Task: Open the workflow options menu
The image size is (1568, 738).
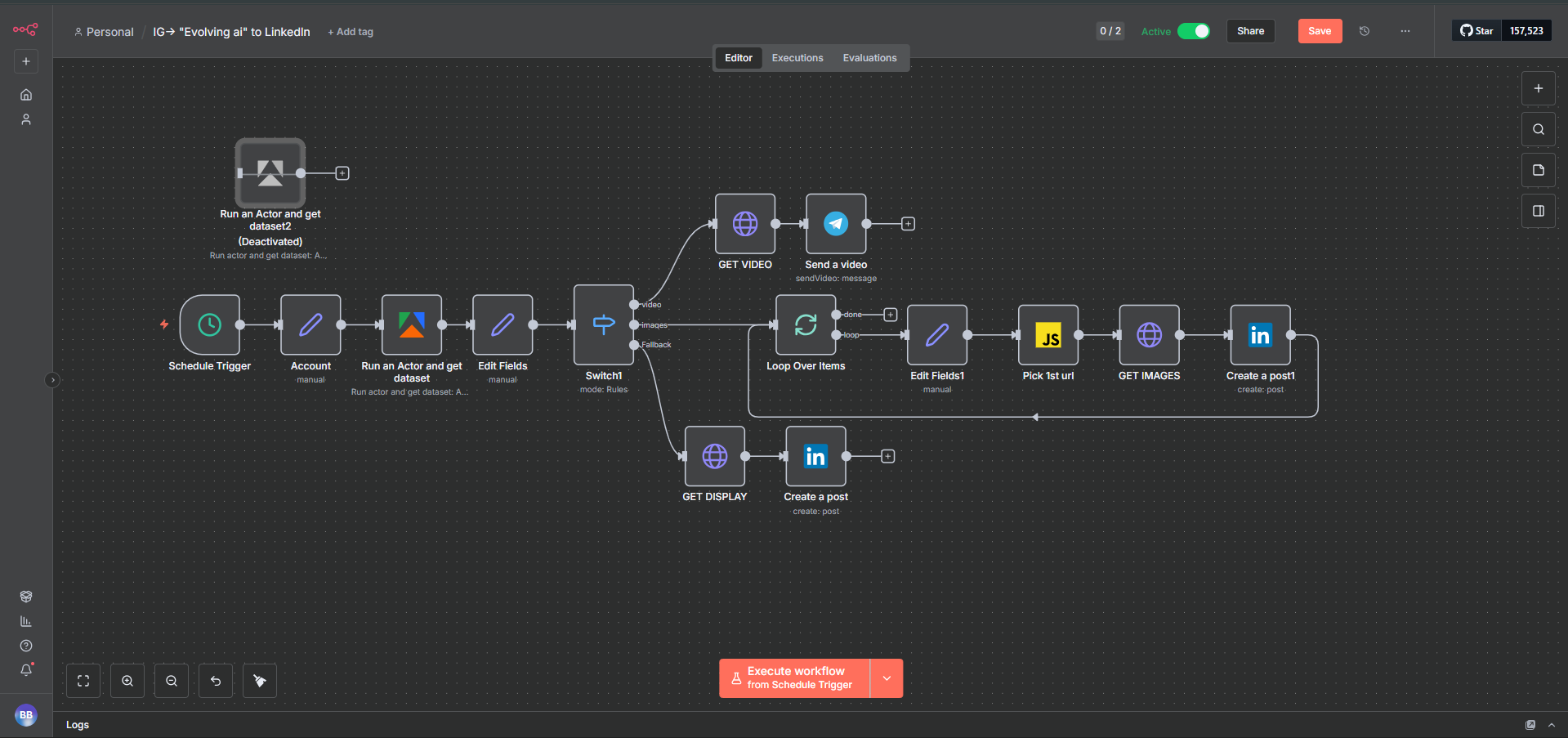Action: tap(1405, 30)
